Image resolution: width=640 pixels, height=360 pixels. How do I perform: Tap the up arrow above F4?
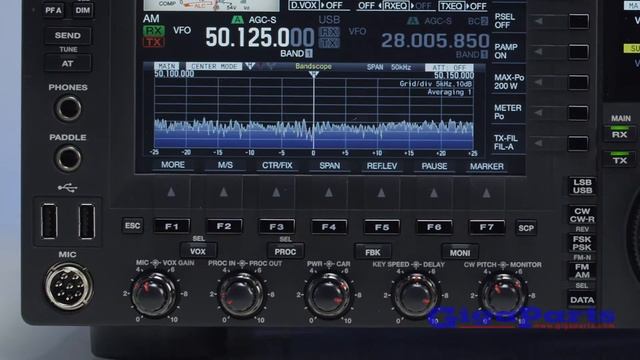(329, 193)
